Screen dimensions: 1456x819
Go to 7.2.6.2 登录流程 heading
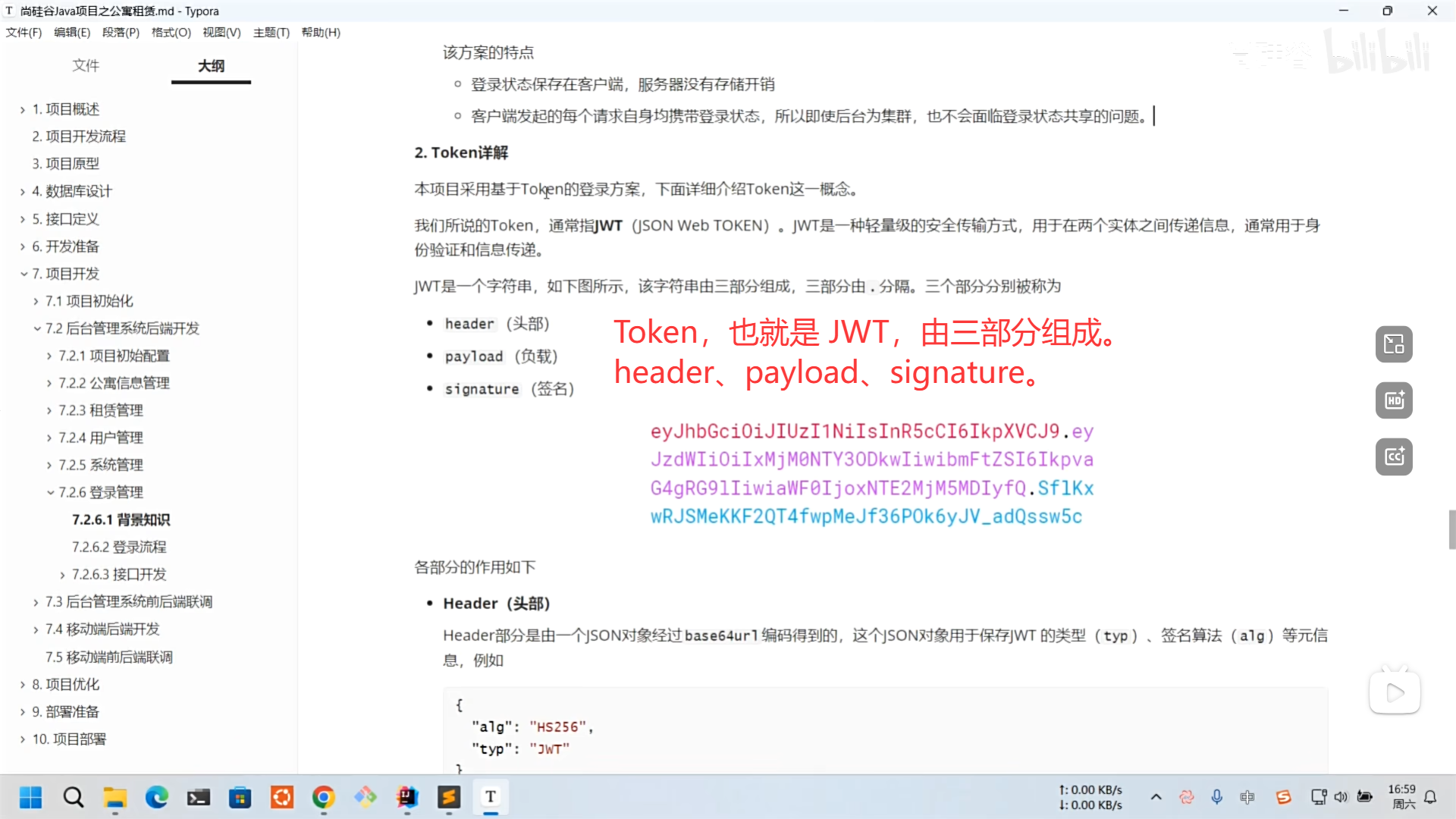(119, 548)
